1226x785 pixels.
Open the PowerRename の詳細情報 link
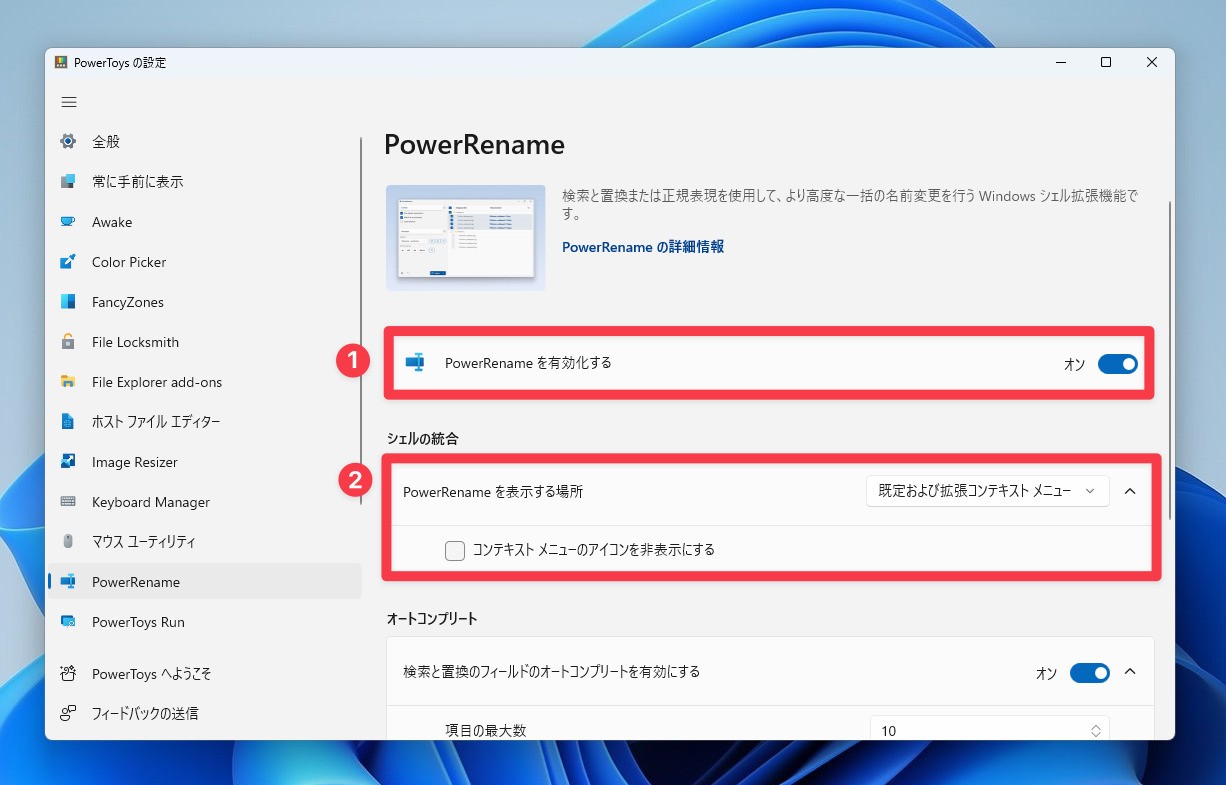pyautogui.click(x=642, y=246)
